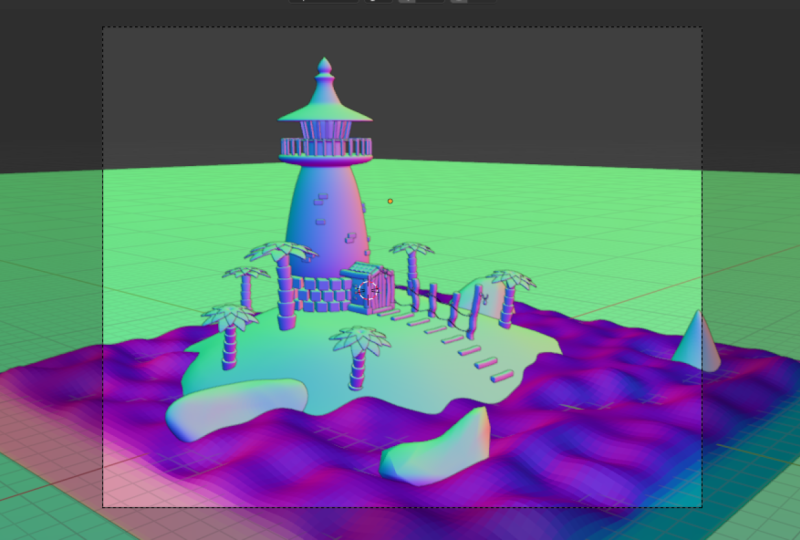The width and height of the screenshot is (800, 540).
Task: Select the cone object on the water
Action: tap(697, 341)
